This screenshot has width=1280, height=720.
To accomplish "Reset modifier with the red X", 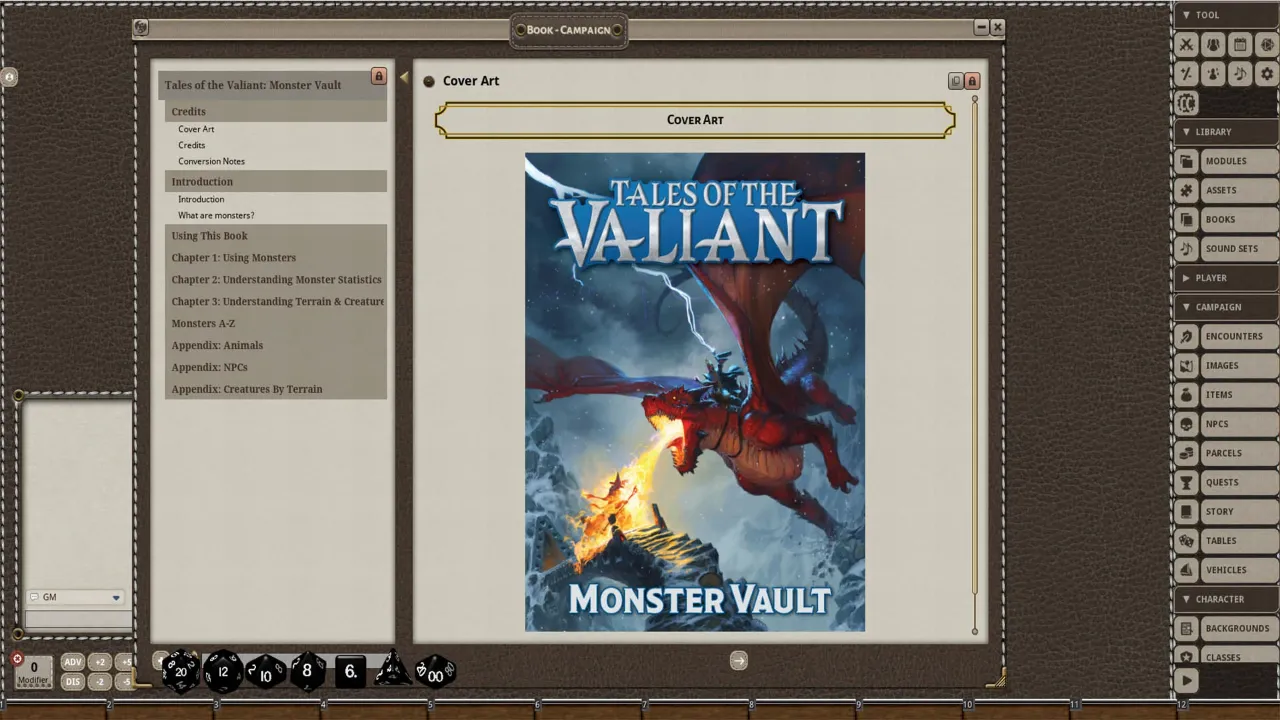I will point(17,658).
